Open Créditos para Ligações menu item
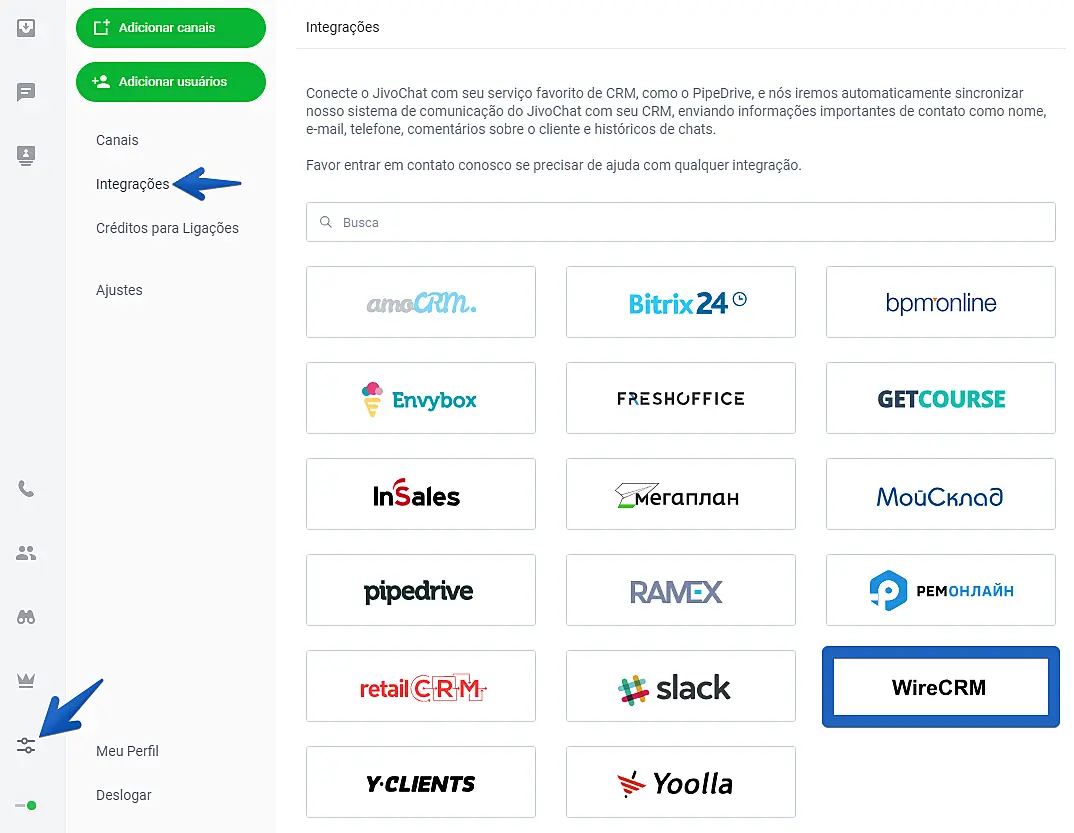The width and height of the screenshot is (1074, 833). point(167,228)
